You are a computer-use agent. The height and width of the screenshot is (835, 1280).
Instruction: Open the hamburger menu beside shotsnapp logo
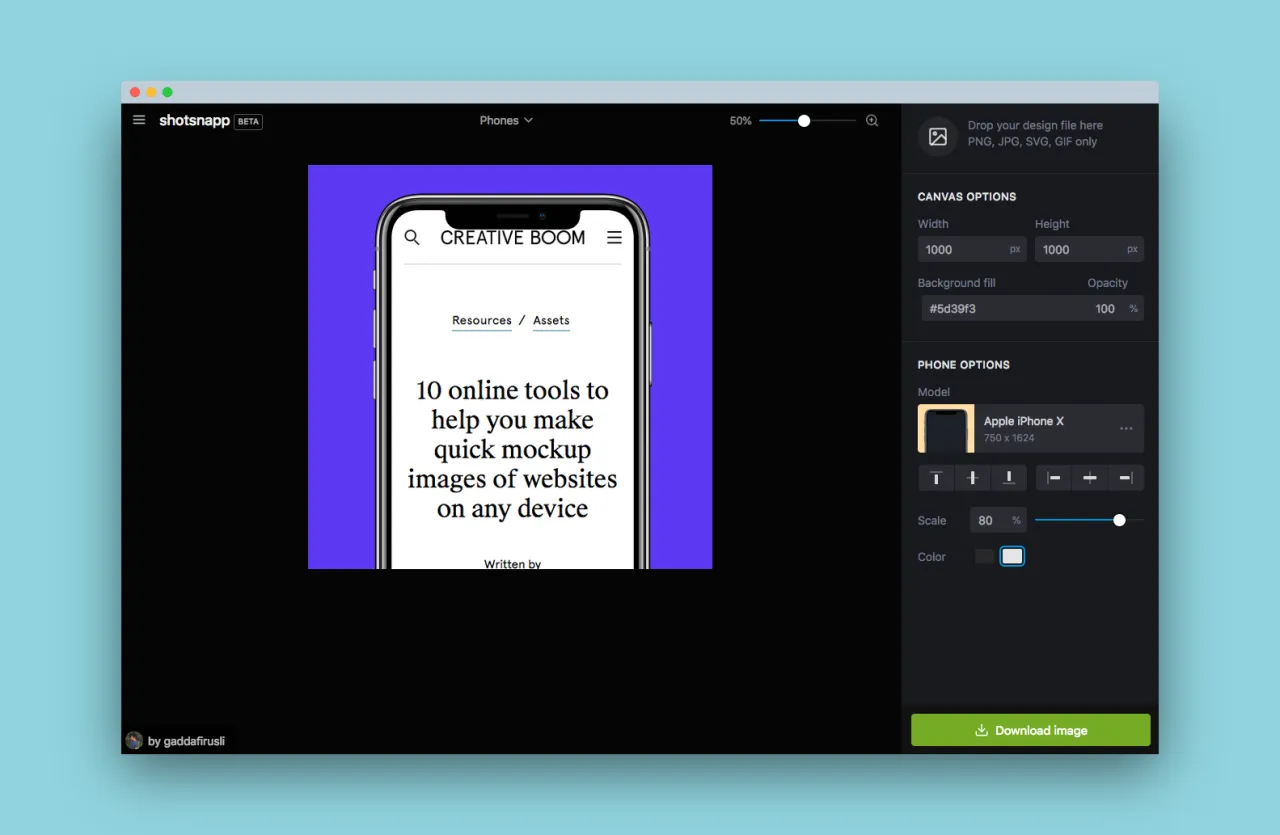click(139, 120)
